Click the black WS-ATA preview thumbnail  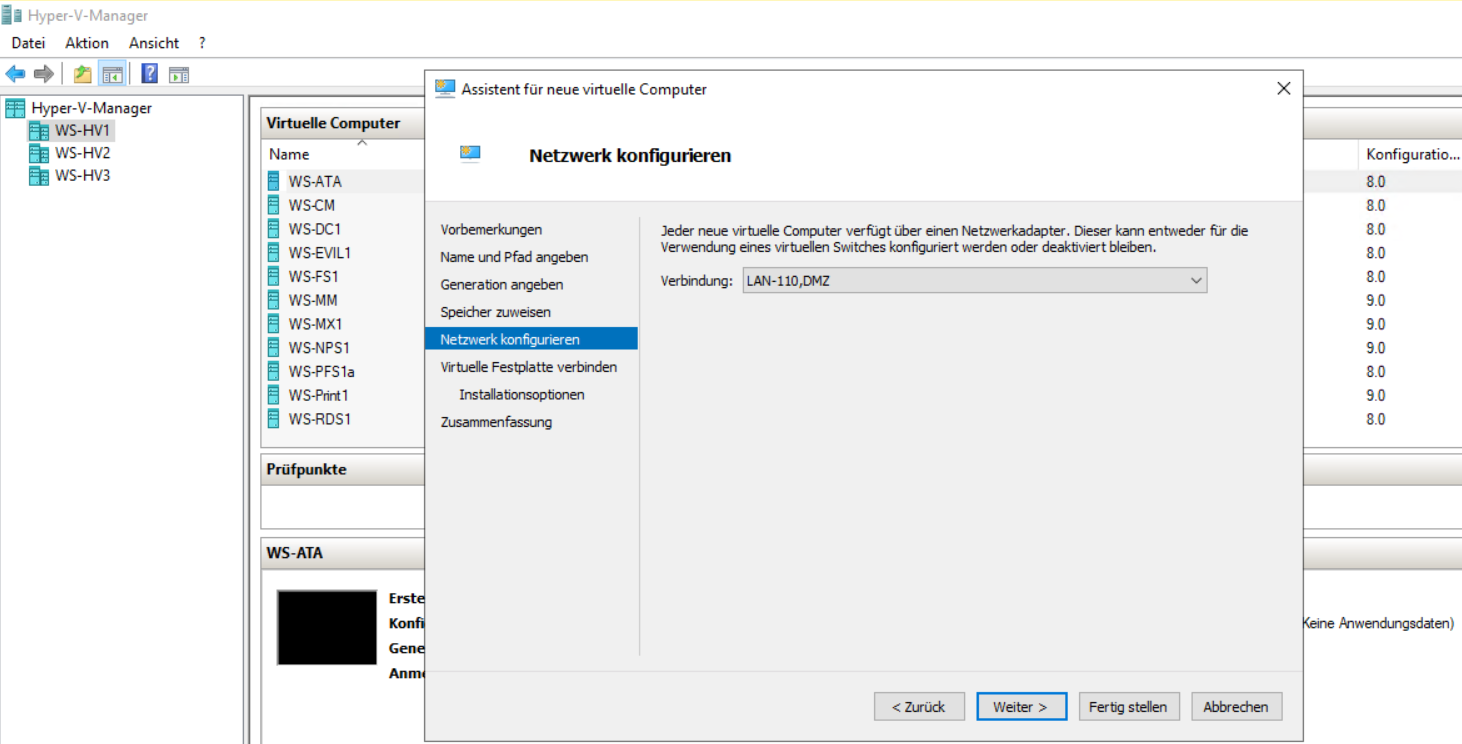tap(327, 628)
